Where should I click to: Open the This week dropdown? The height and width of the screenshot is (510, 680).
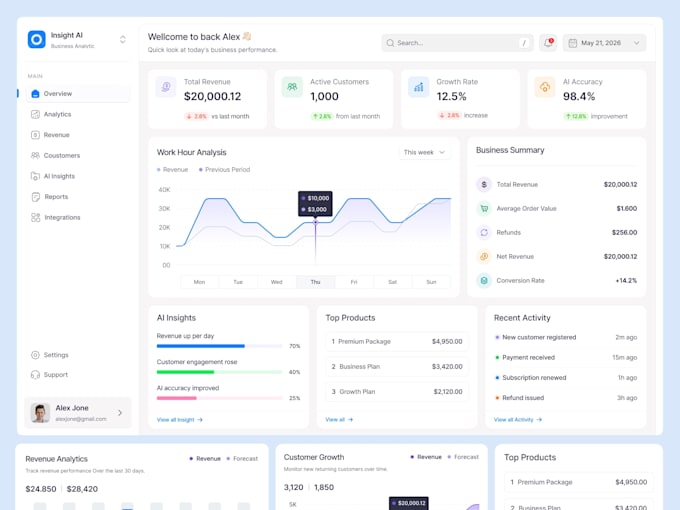(x=424, y=152)
